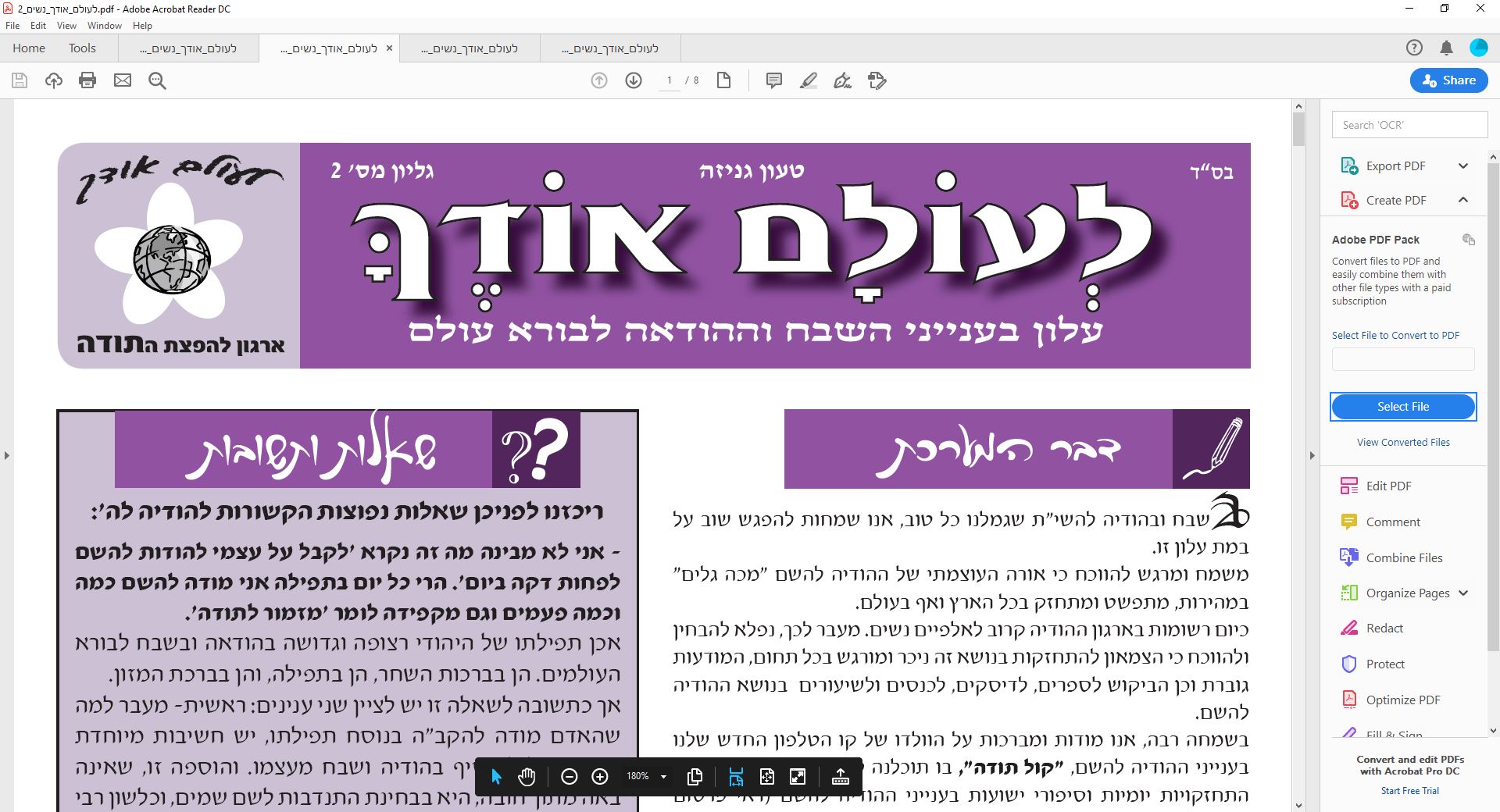Image resolution: width=1500 pixels, height=812 pixels.
Task: Go to next page arrow
Action: click(x=634, y=80)
